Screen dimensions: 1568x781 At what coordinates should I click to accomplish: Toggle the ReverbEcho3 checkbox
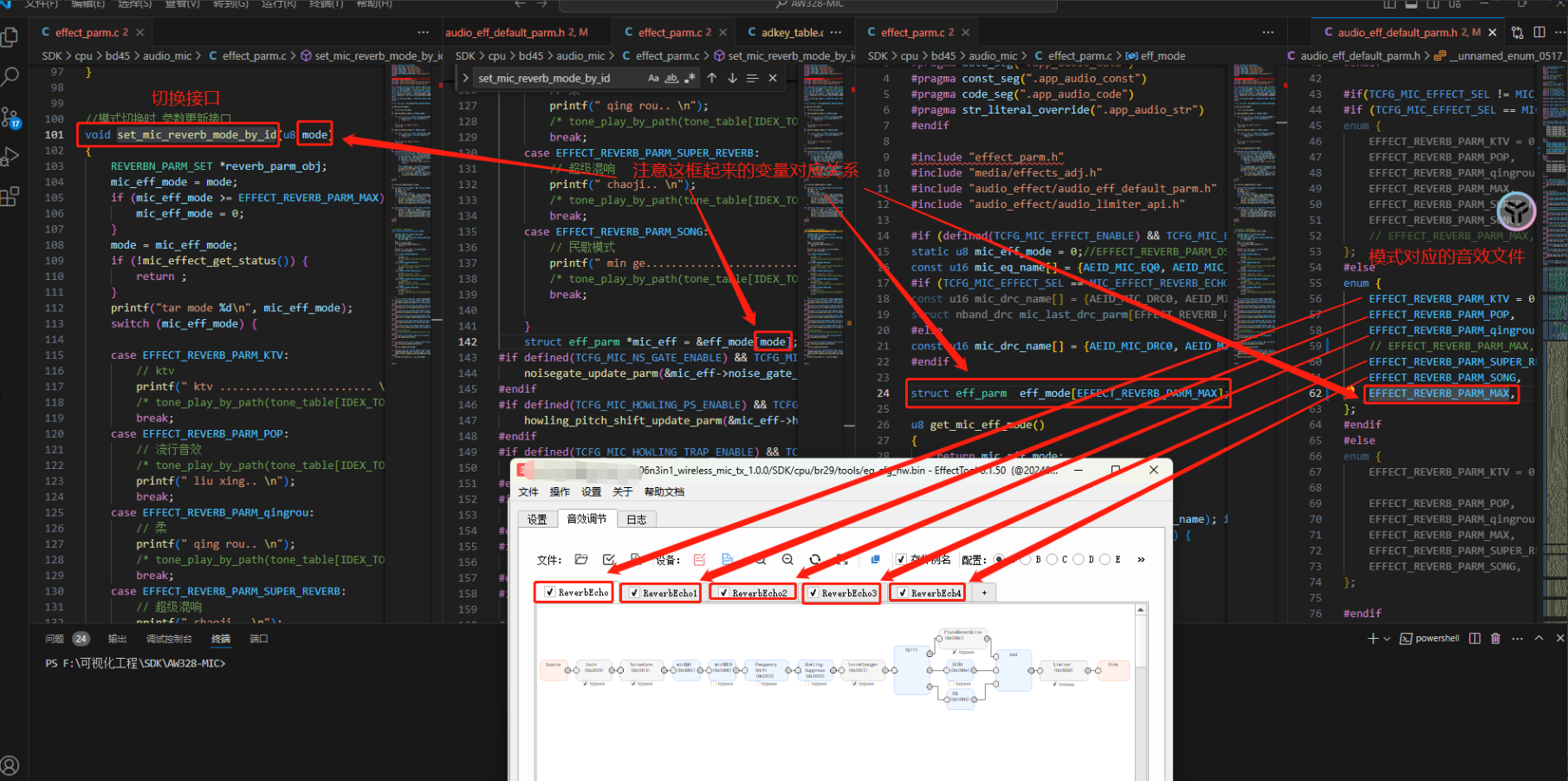pyautogui.click(x=813, y=593)
